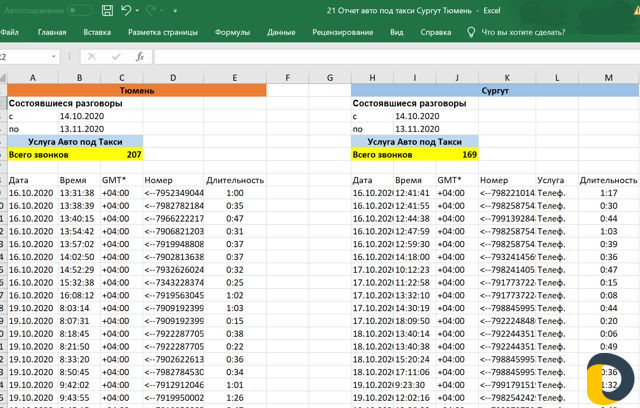Customize the Quick Access Toolbar dropdown
640x408 pixels.
pyautogui.click(x=175, y=11)
